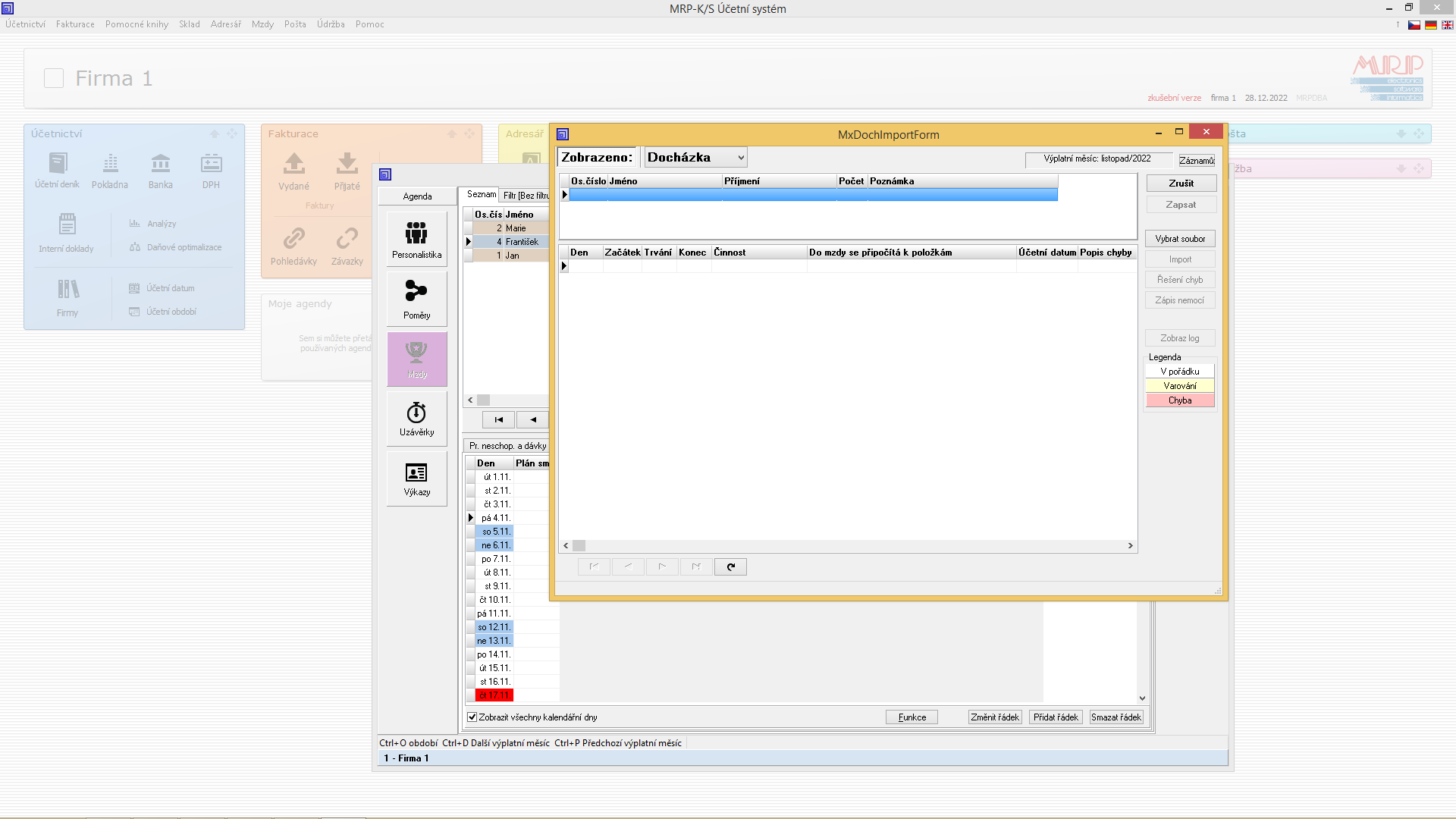Image resolution: width=1456 pixels, height=819 pixels.
Task: Click the red Chyba legend swatch
Action: coord(1180,400)
